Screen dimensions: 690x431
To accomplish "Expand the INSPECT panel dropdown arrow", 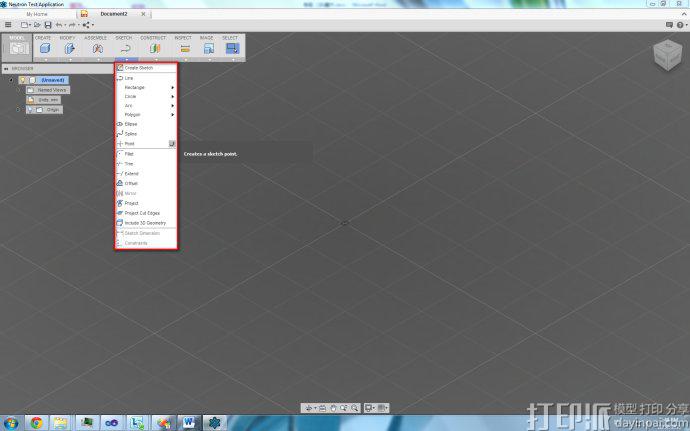I will pyautogui.click(x=185, y=59).
